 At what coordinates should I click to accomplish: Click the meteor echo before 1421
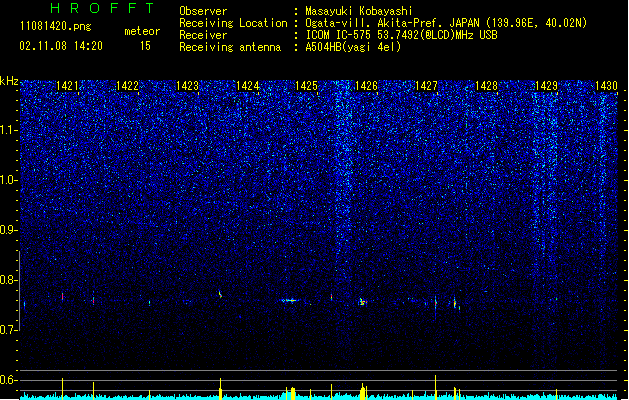pos(63,296)
